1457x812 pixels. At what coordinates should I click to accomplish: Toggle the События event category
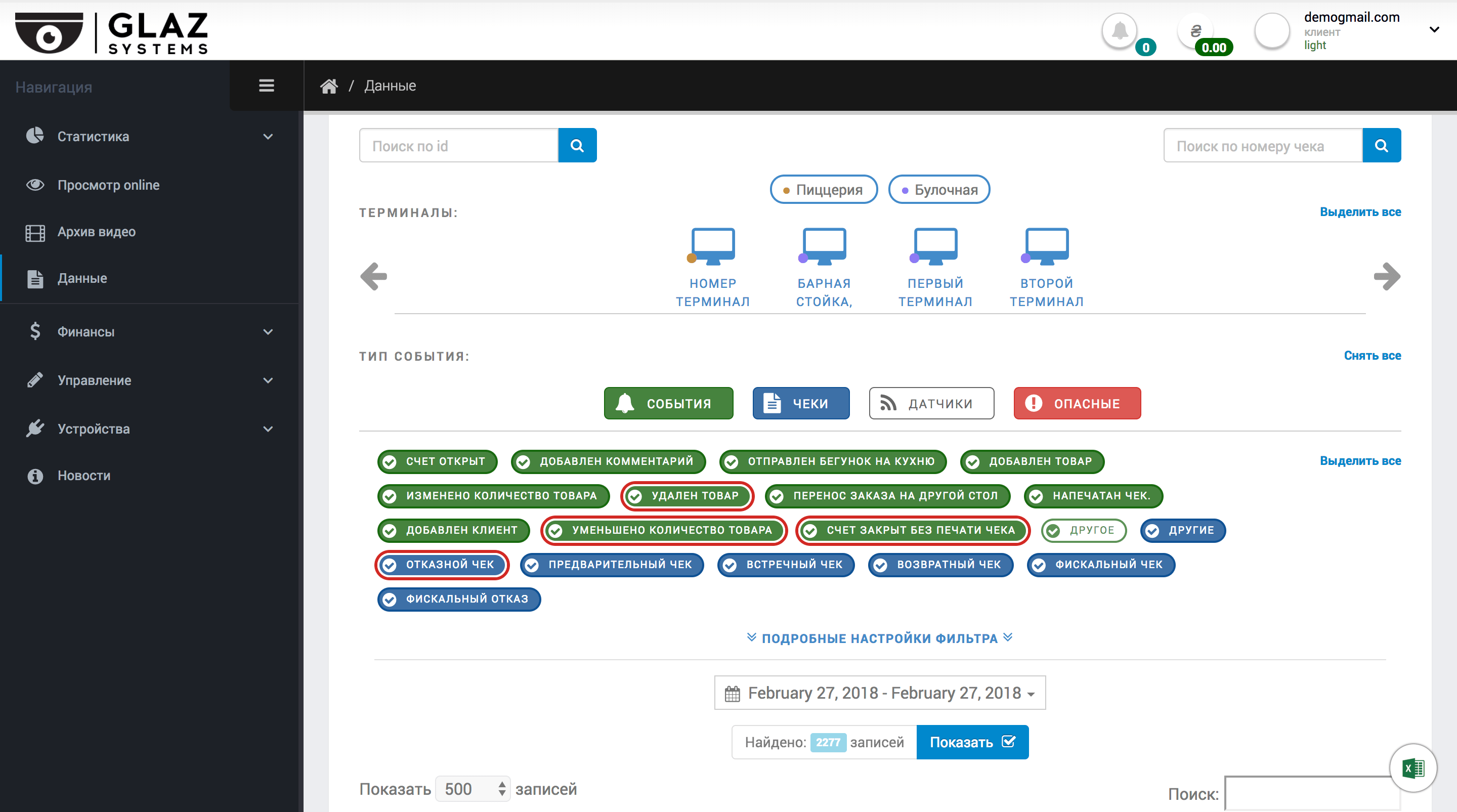(668, 403)
